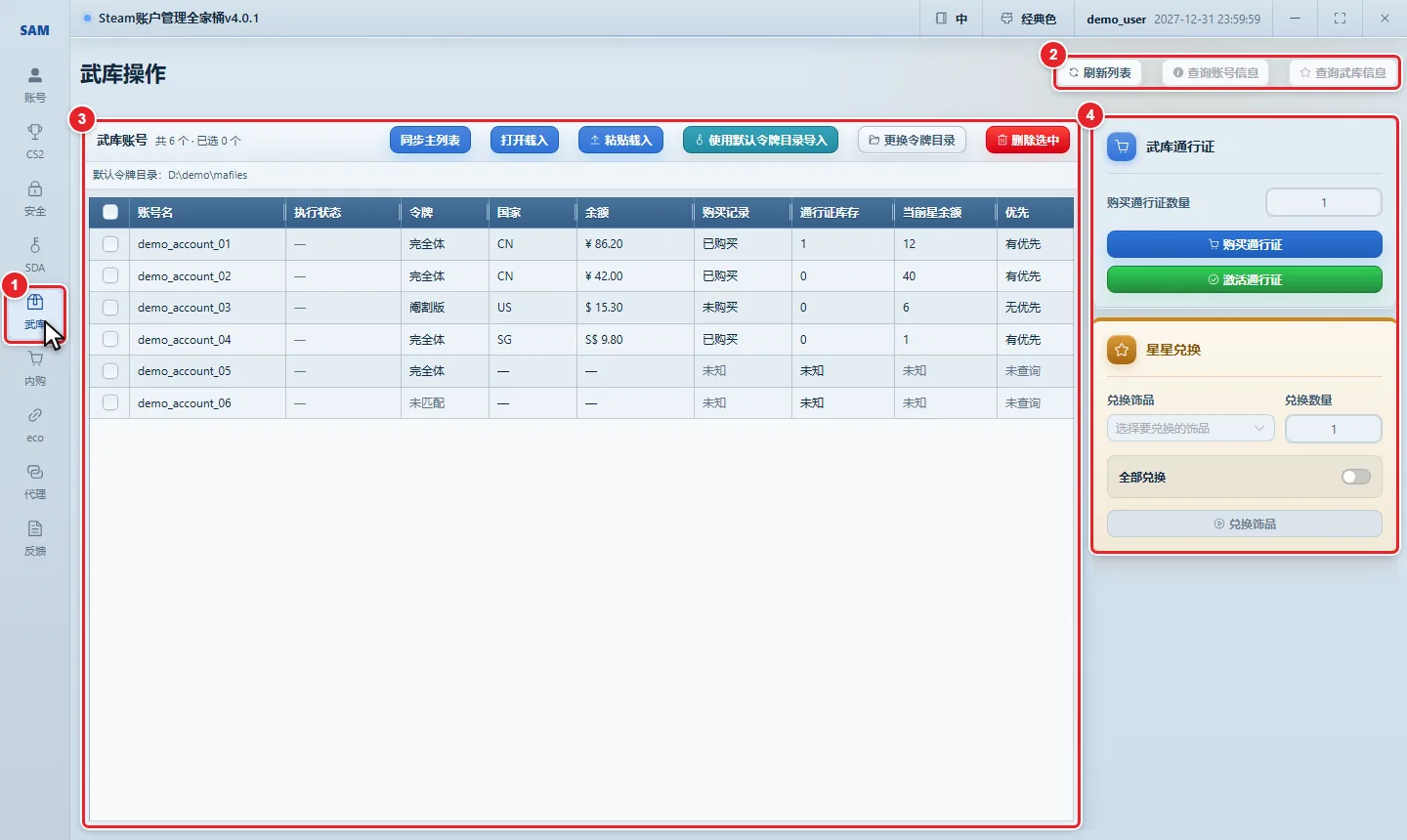Click the 兑换饰品 button at panel bottom
1407x840 pixels.
pos(1245,524)
